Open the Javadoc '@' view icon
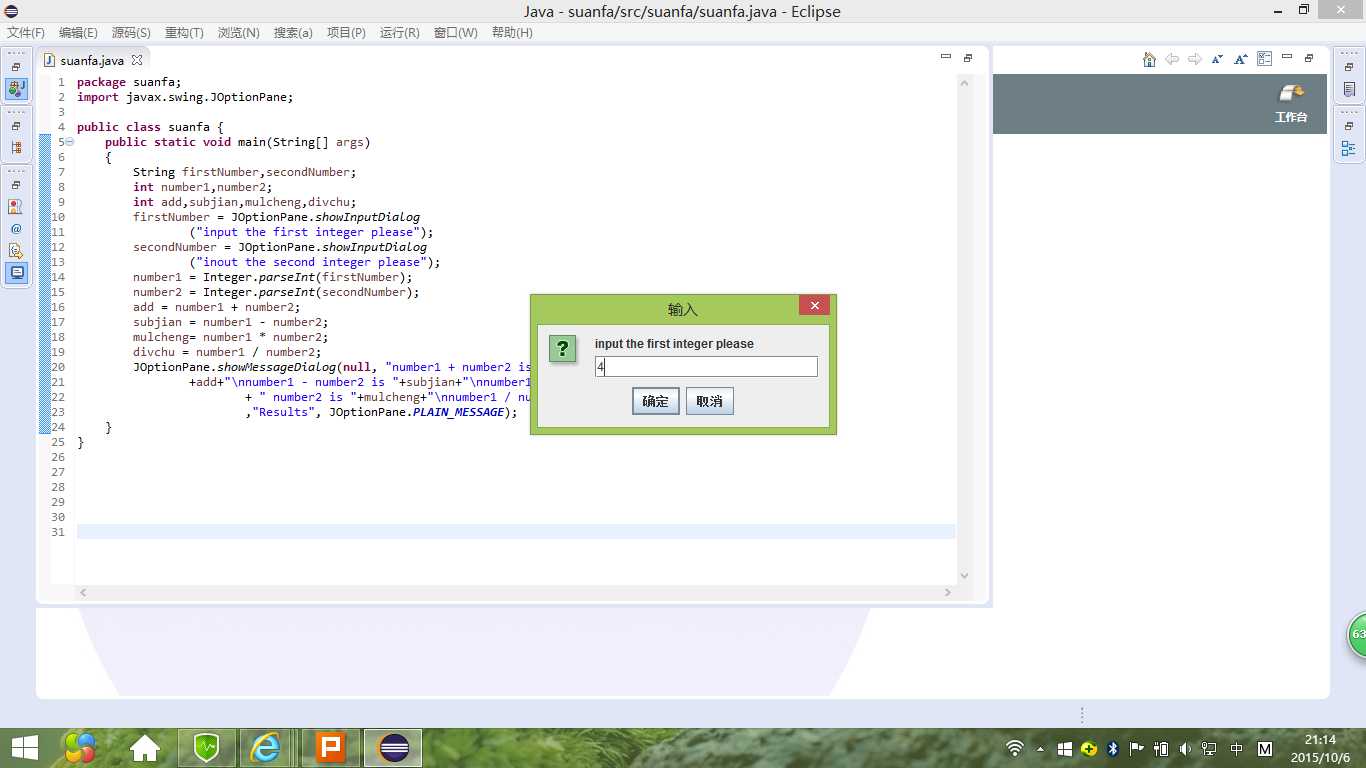 click(x=16, y=229)
